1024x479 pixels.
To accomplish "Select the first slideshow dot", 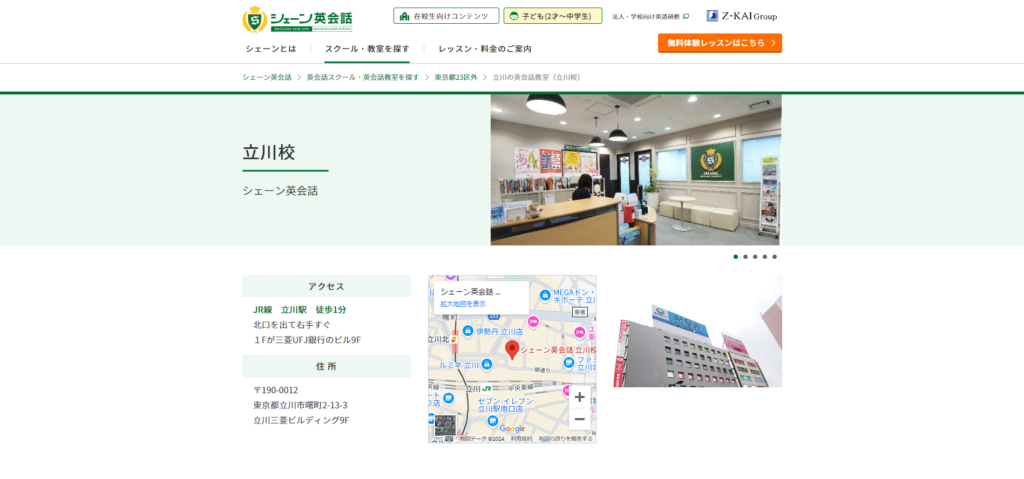I will click(735, 257).
